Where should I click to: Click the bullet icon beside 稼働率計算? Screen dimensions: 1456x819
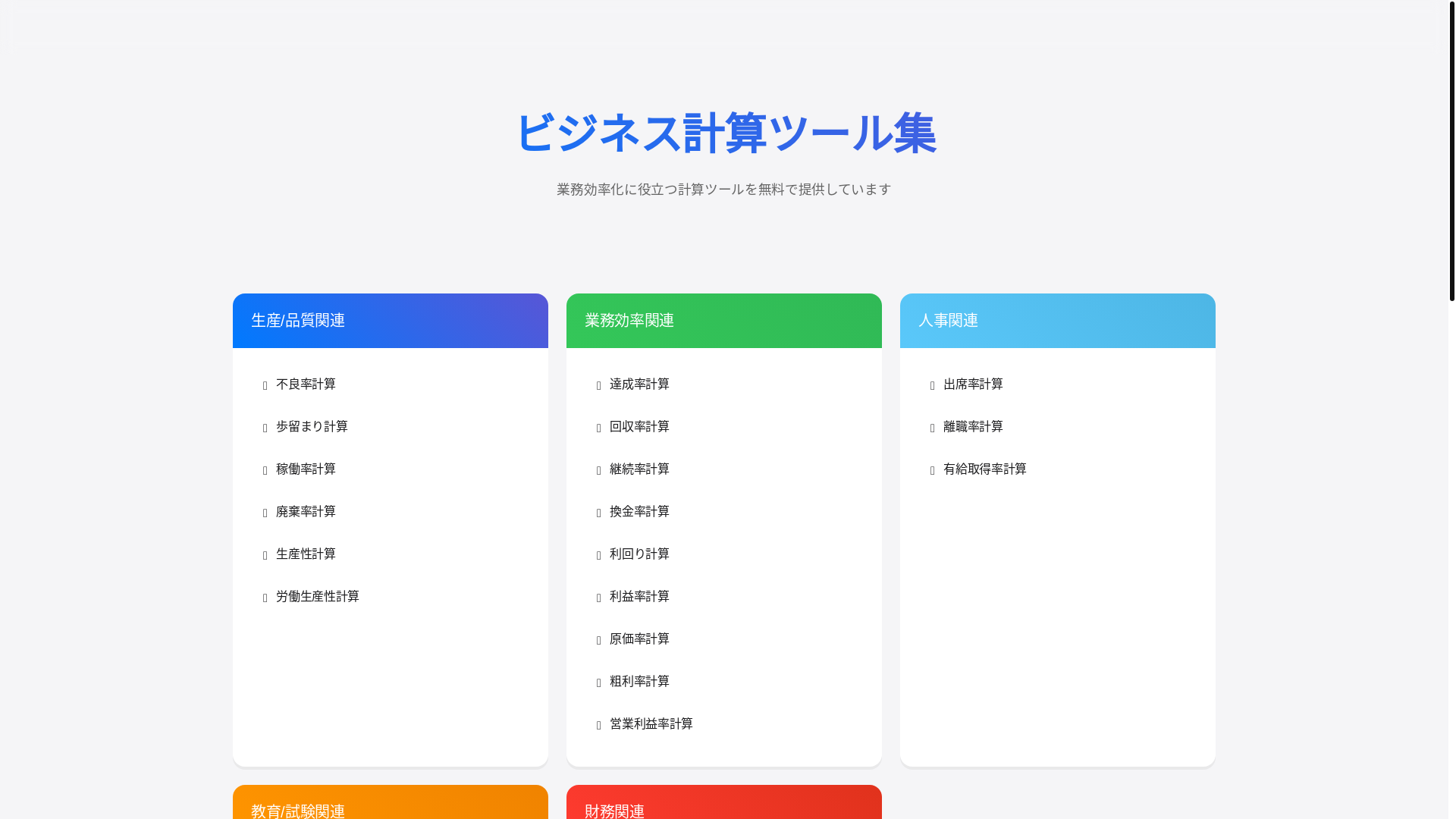265,471
